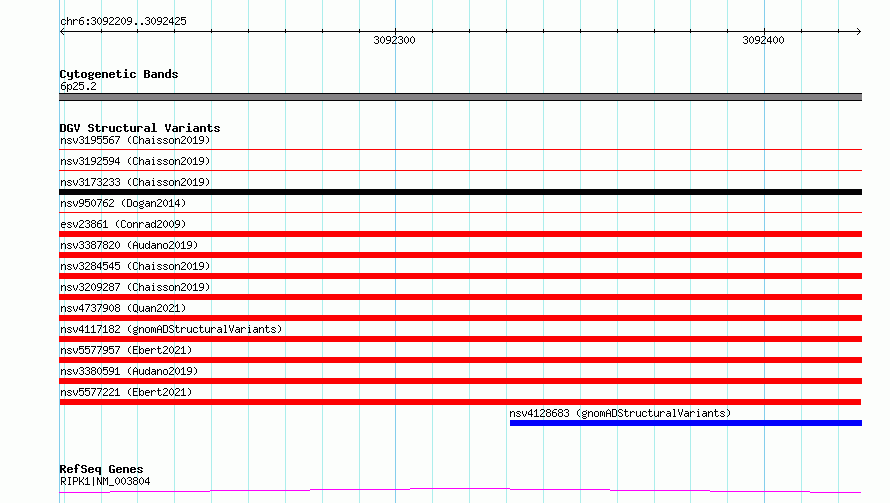
Task: Open variant nsv3195567 (Chaisson2019)
Action: tap(135, 140)
